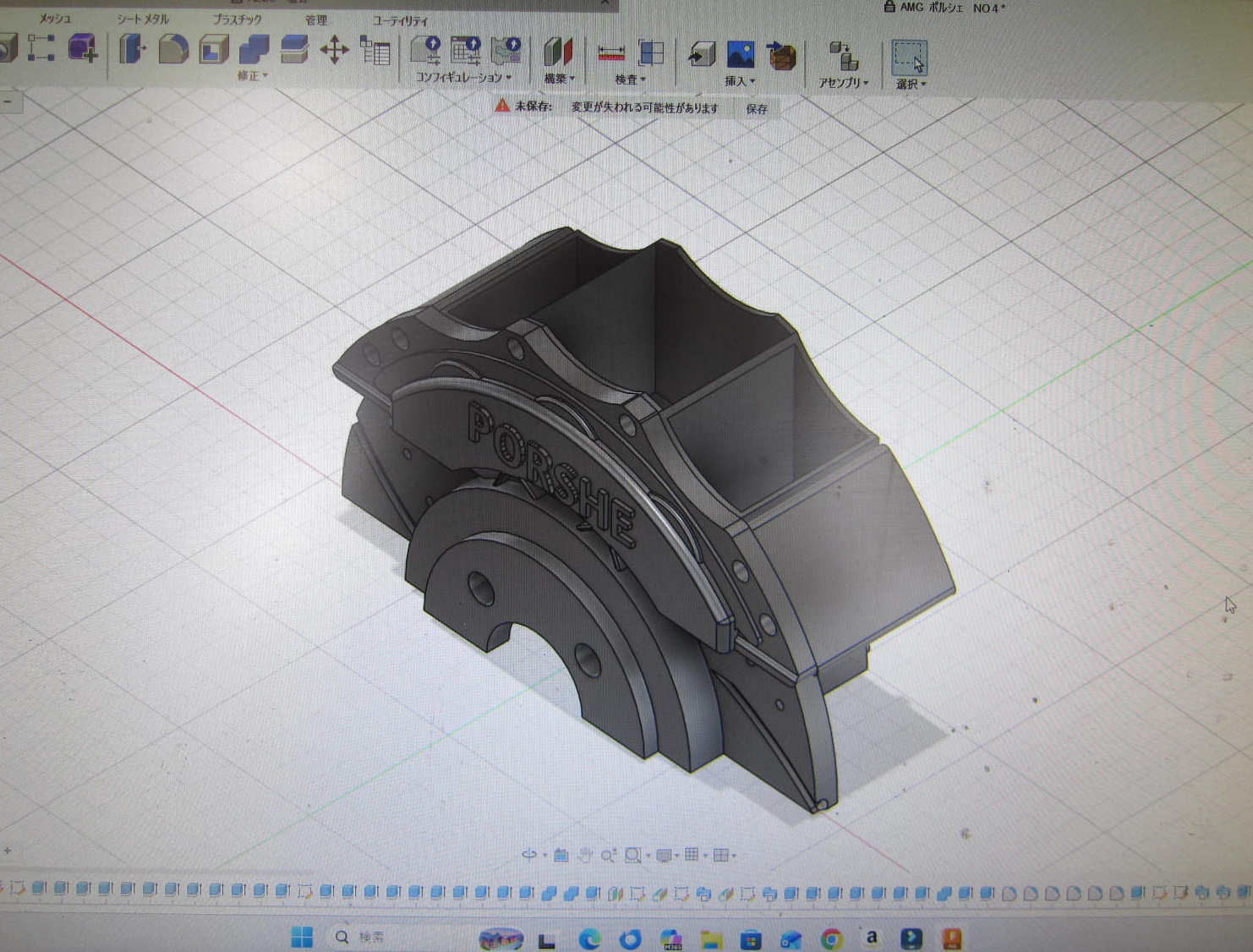
Task: Activate the Select window tool
Action: click(910, 57)
